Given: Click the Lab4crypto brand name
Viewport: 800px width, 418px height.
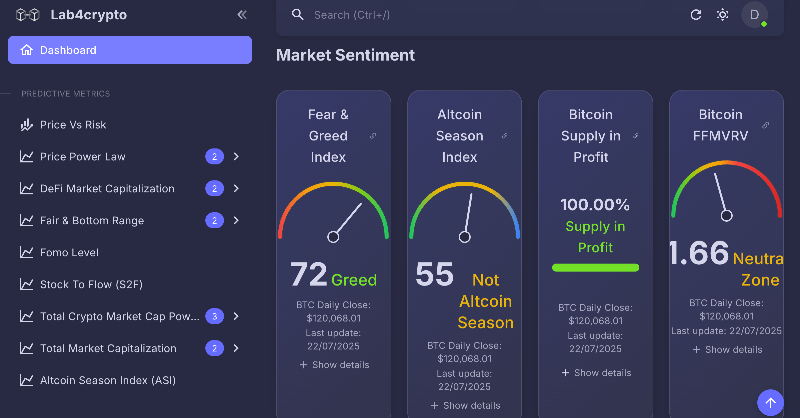Looking at the screenshot, I should 89,15.
